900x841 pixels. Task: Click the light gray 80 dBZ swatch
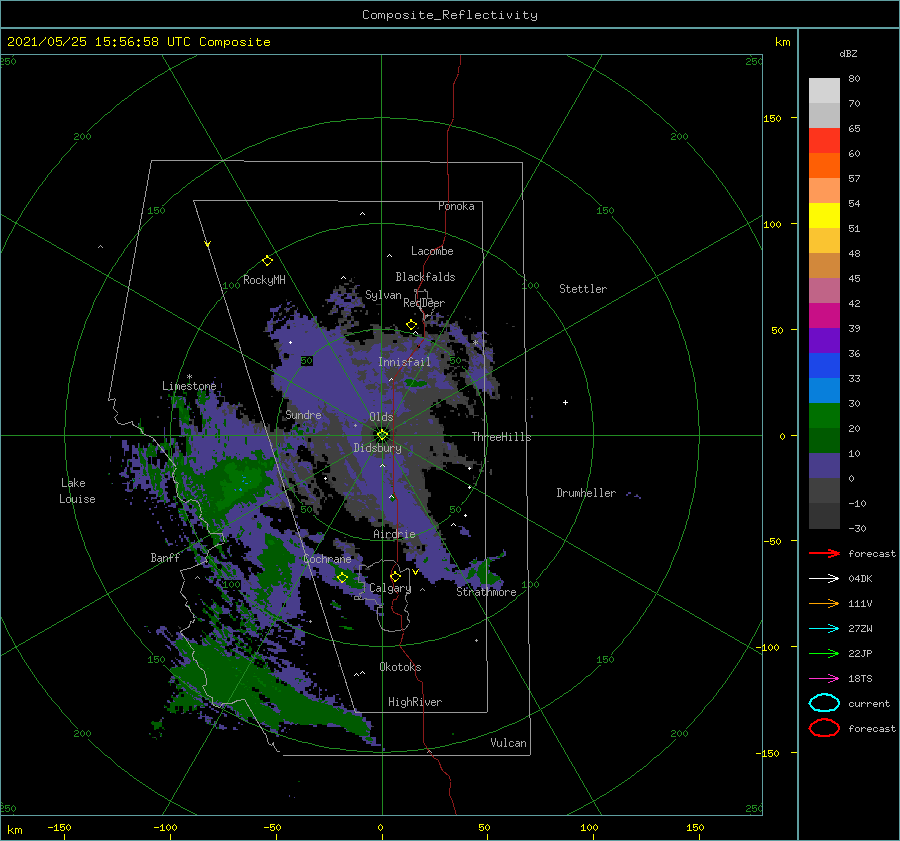point(824,90)
